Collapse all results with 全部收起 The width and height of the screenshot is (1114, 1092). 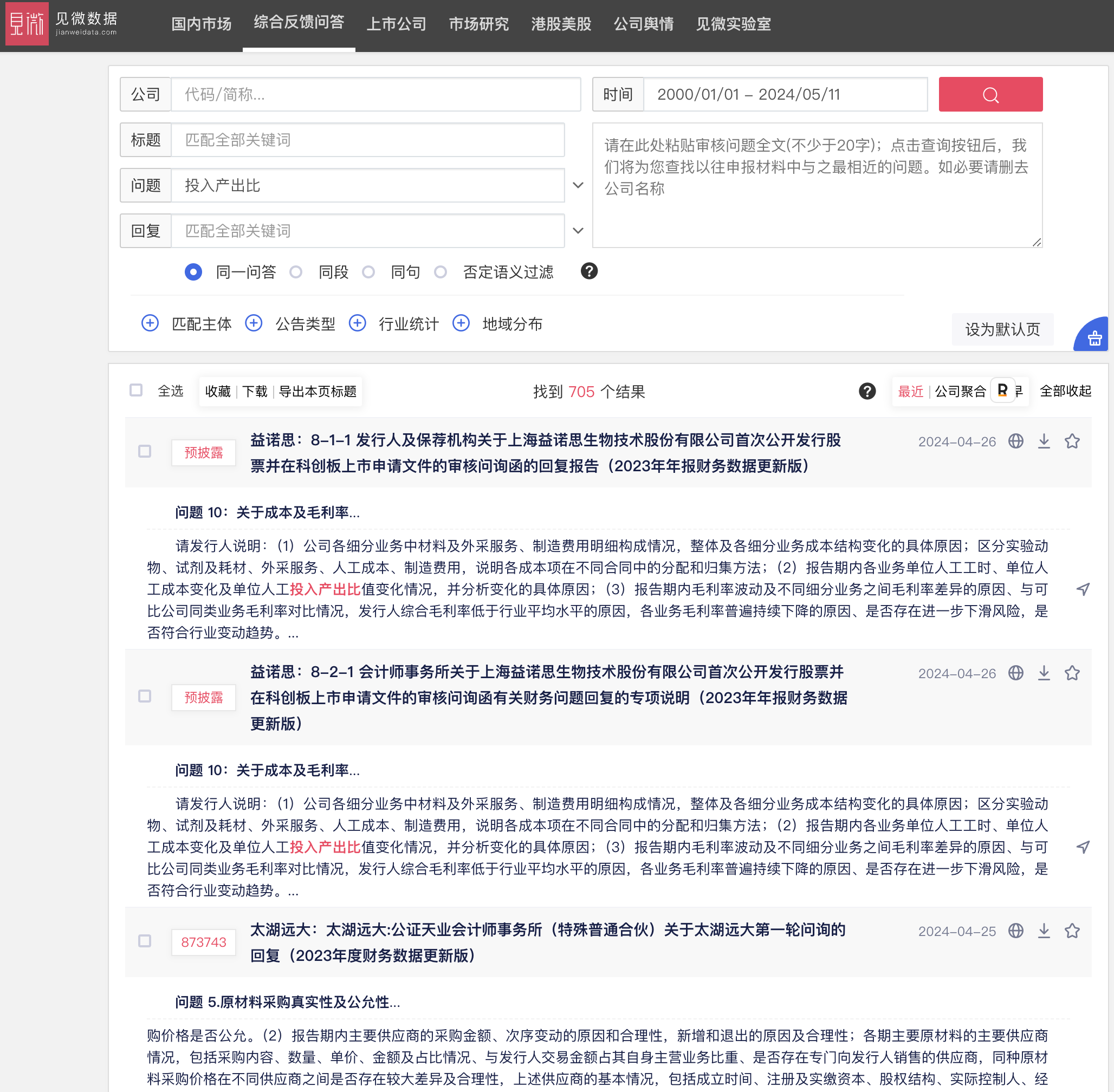[1065, 391]
